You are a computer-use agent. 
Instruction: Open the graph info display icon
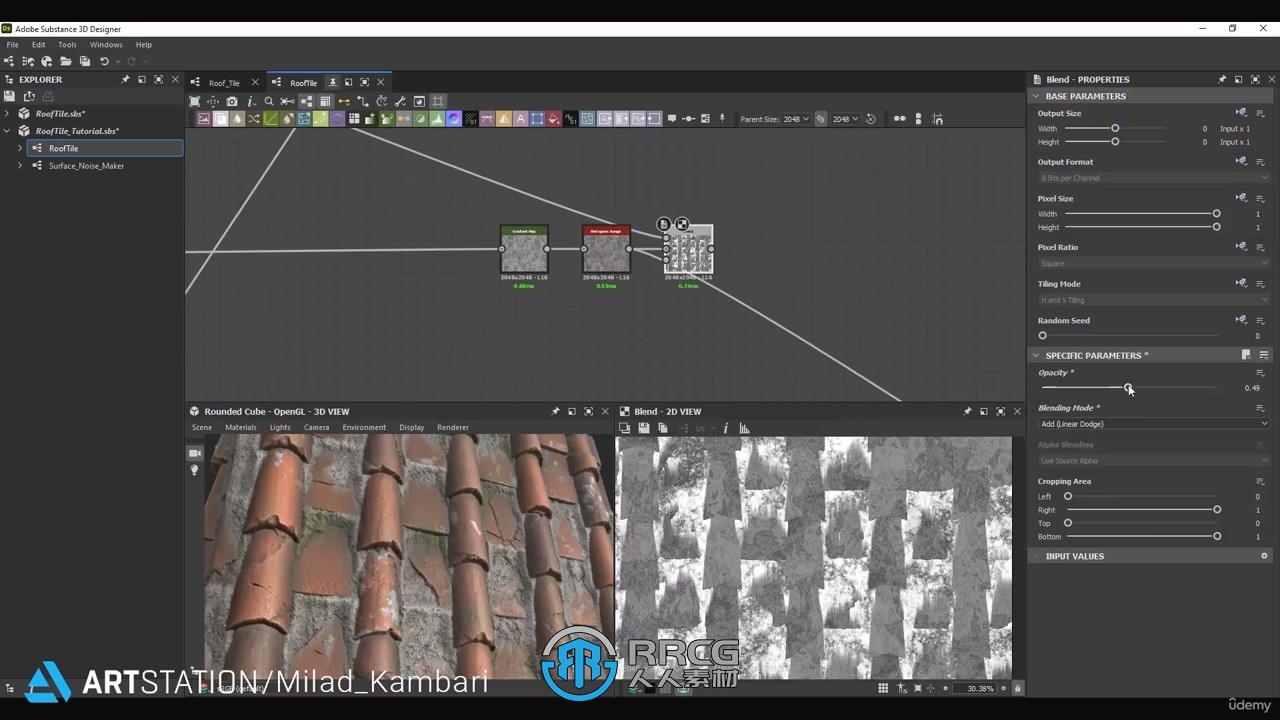click(251, 101)
